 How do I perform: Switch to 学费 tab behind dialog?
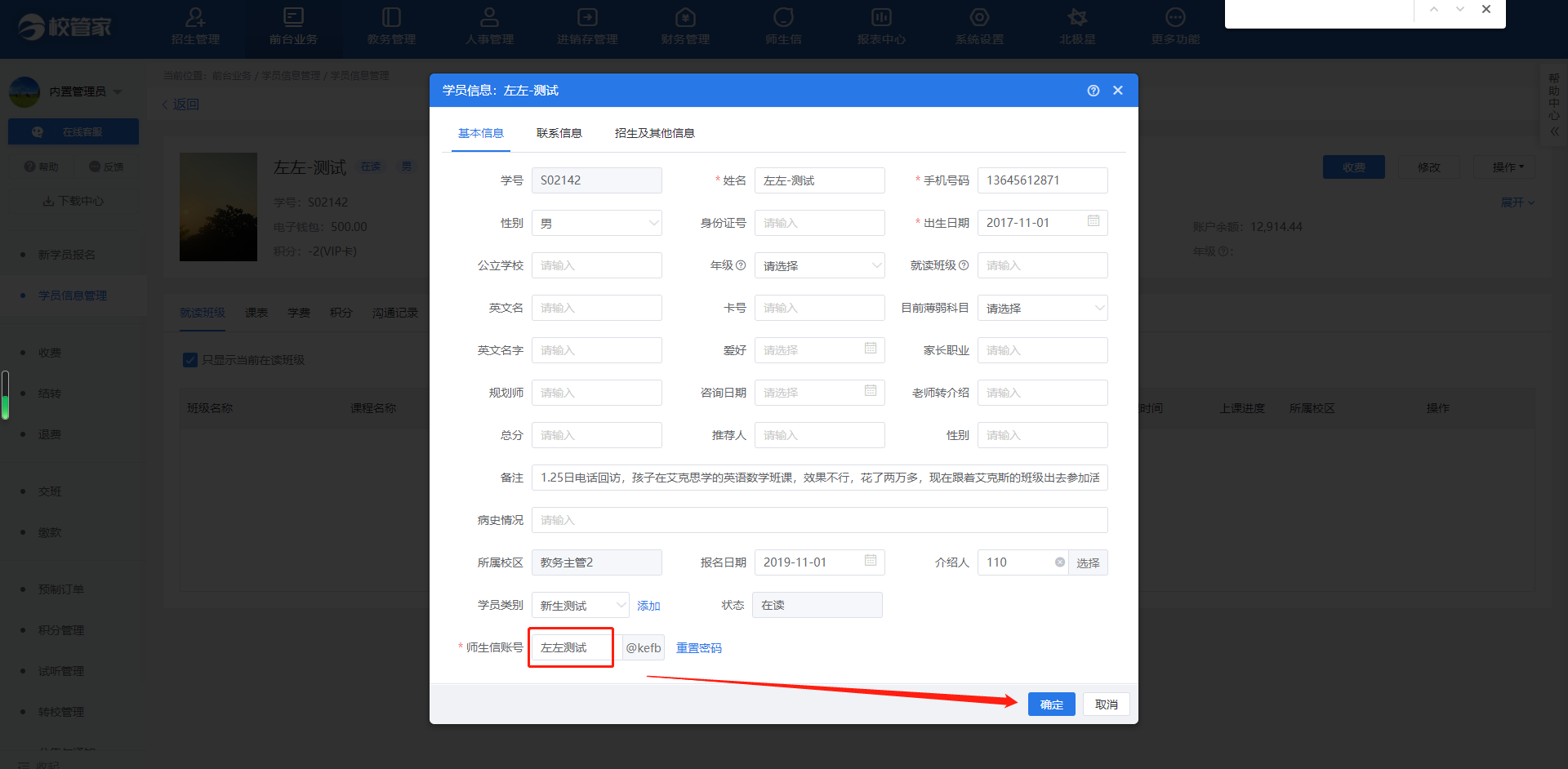299,313
